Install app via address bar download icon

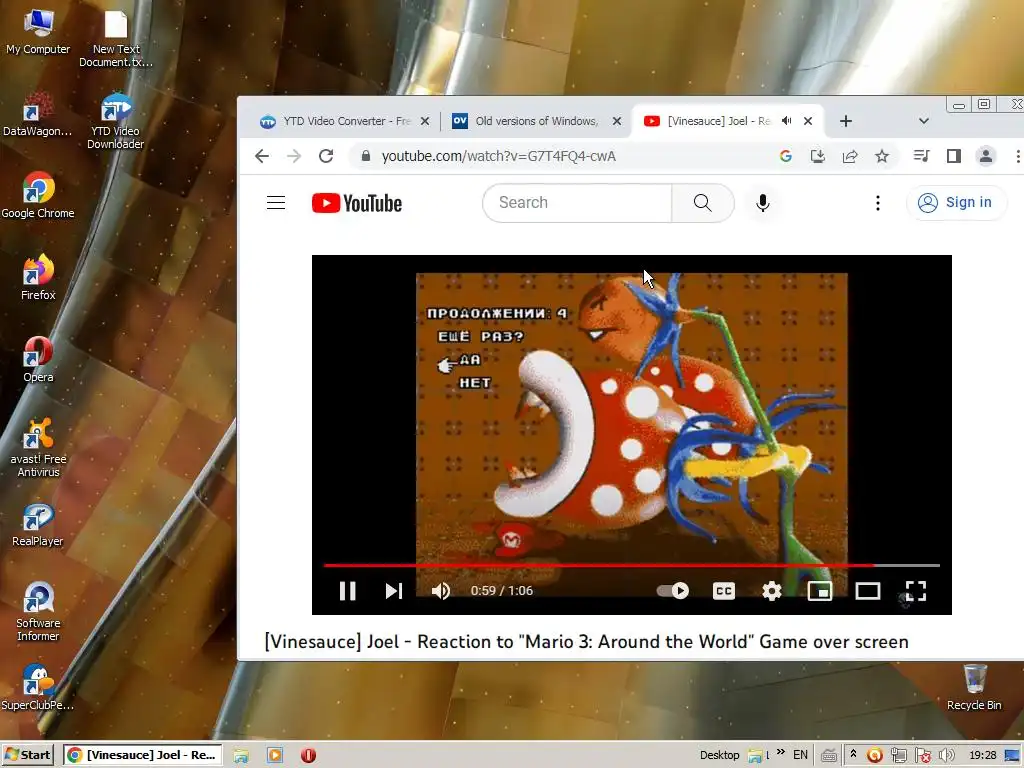click(x=818, y=156)
